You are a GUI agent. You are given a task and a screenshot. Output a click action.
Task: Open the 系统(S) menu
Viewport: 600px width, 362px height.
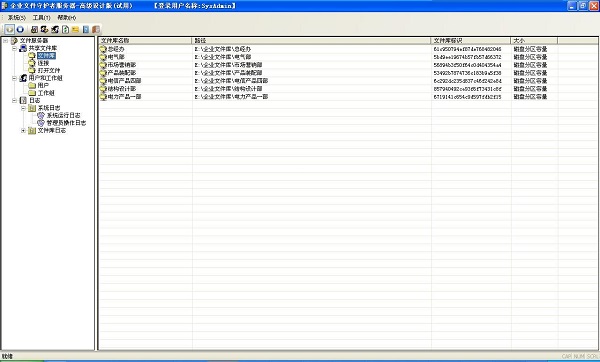17,18
